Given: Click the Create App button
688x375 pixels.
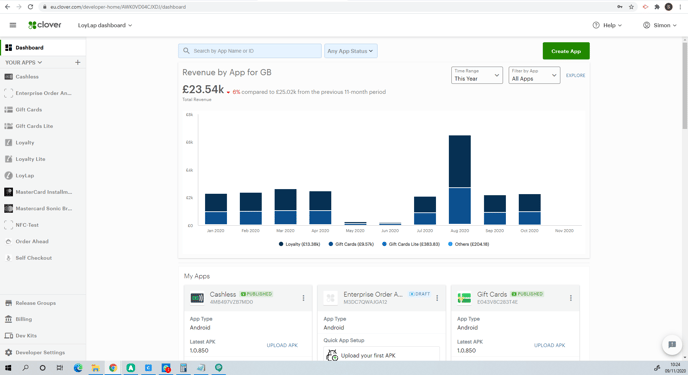Looking at the screenshot, I should coord(566,51).
